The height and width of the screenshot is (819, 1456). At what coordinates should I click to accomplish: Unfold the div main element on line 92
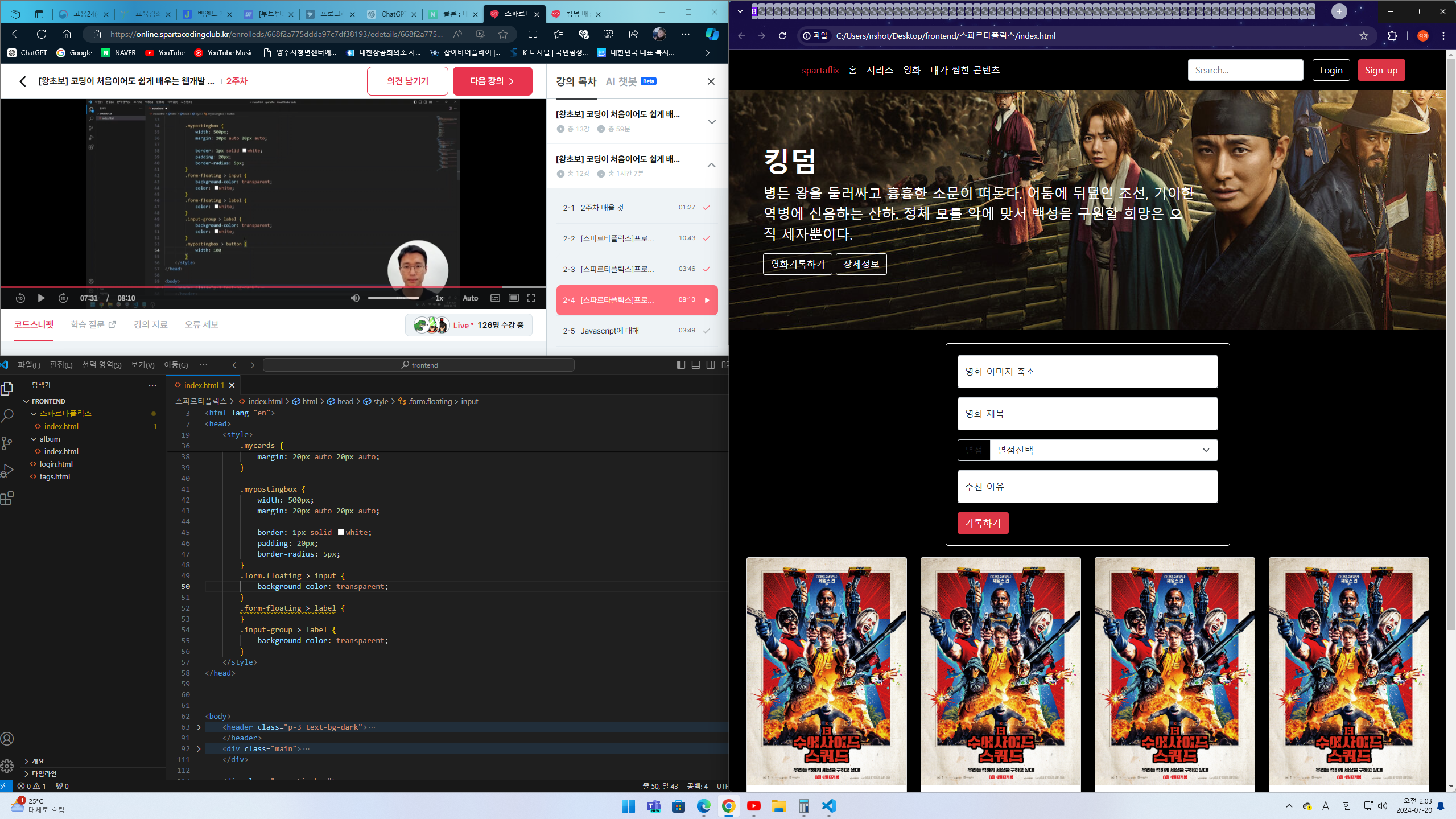click(199, 748)
